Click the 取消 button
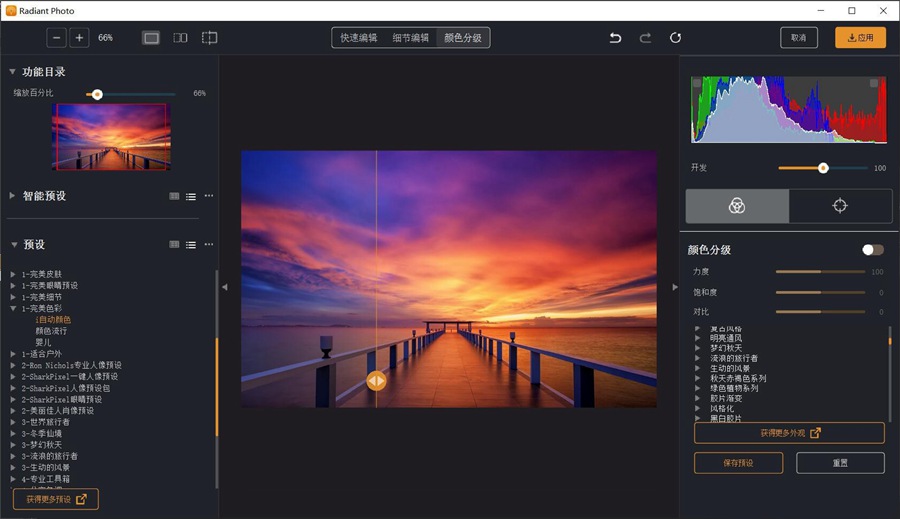This screenshot has height=519, width=900. [798, 38]
